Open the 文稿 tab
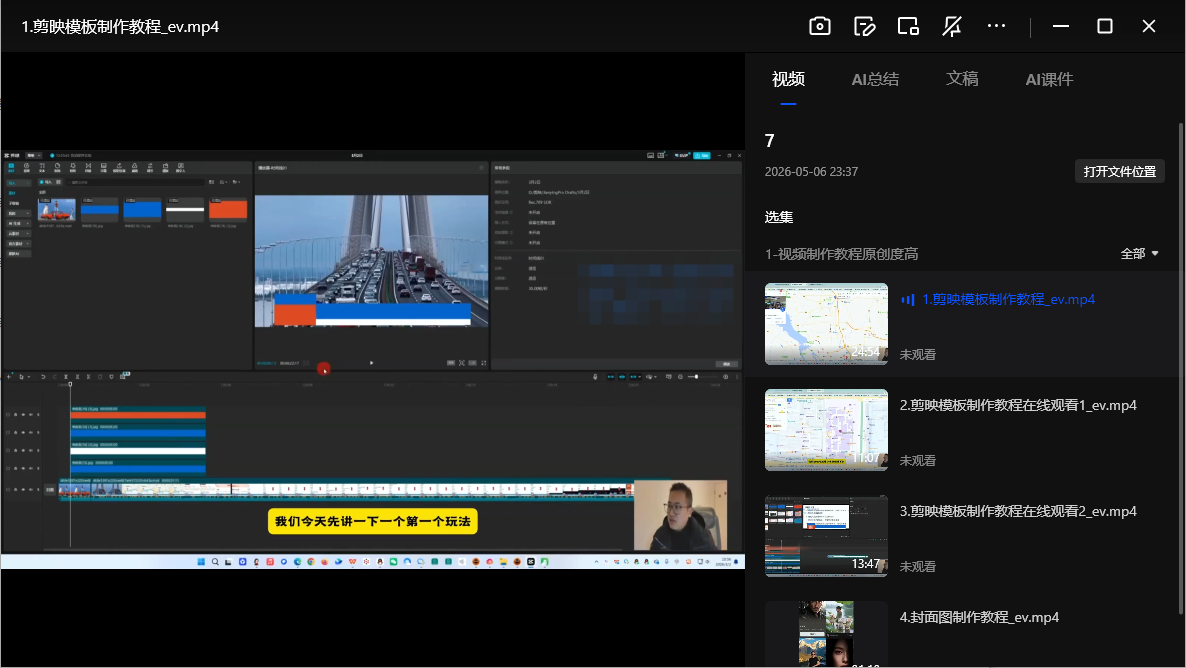 [962, 79]
